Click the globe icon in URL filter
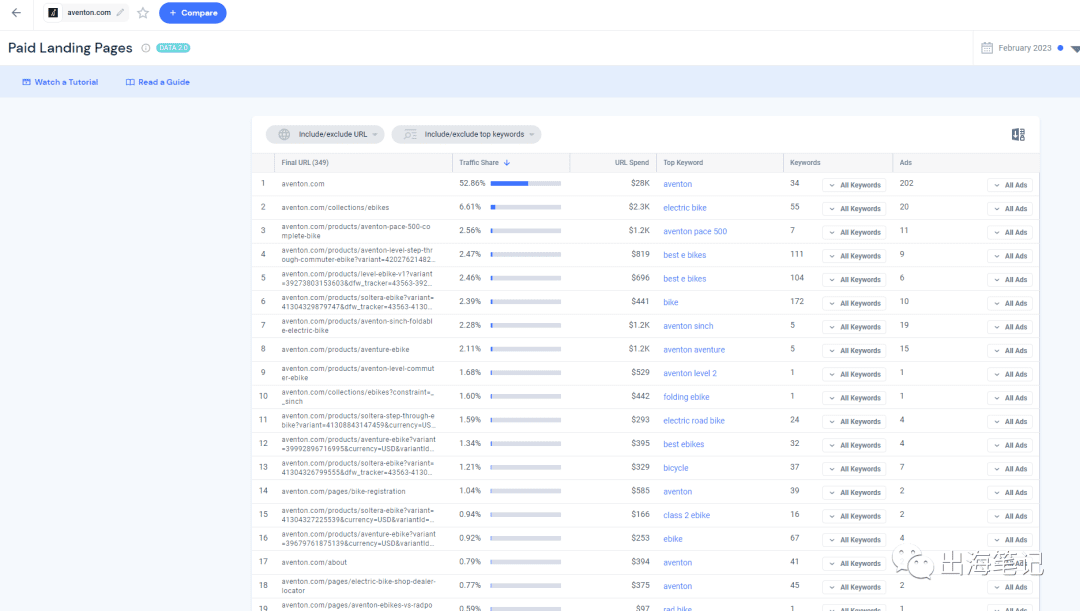Screen dimensions: 1080x611 (284, 134)
